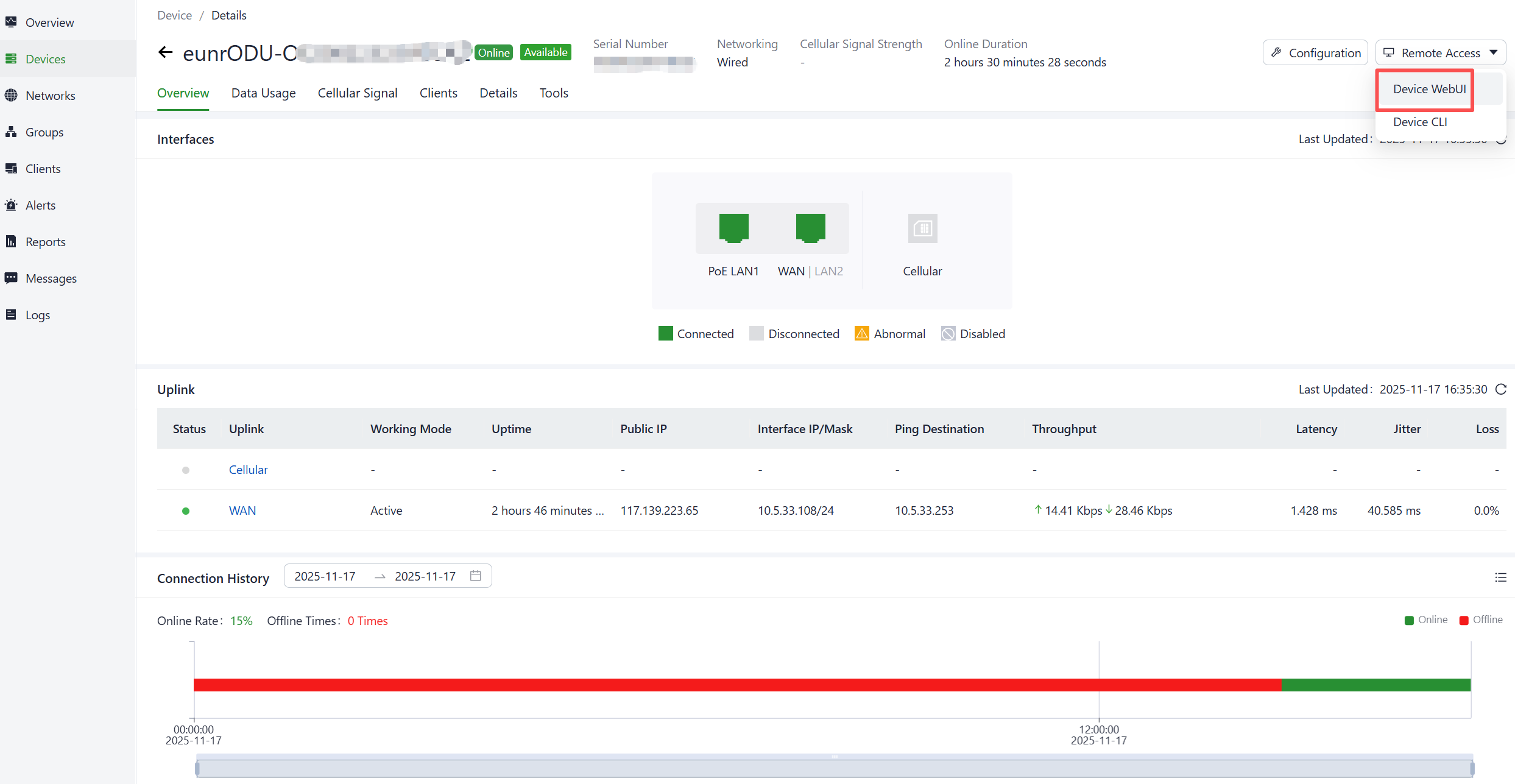Refresh the Uplink section data

click(x=1501, y=389)
